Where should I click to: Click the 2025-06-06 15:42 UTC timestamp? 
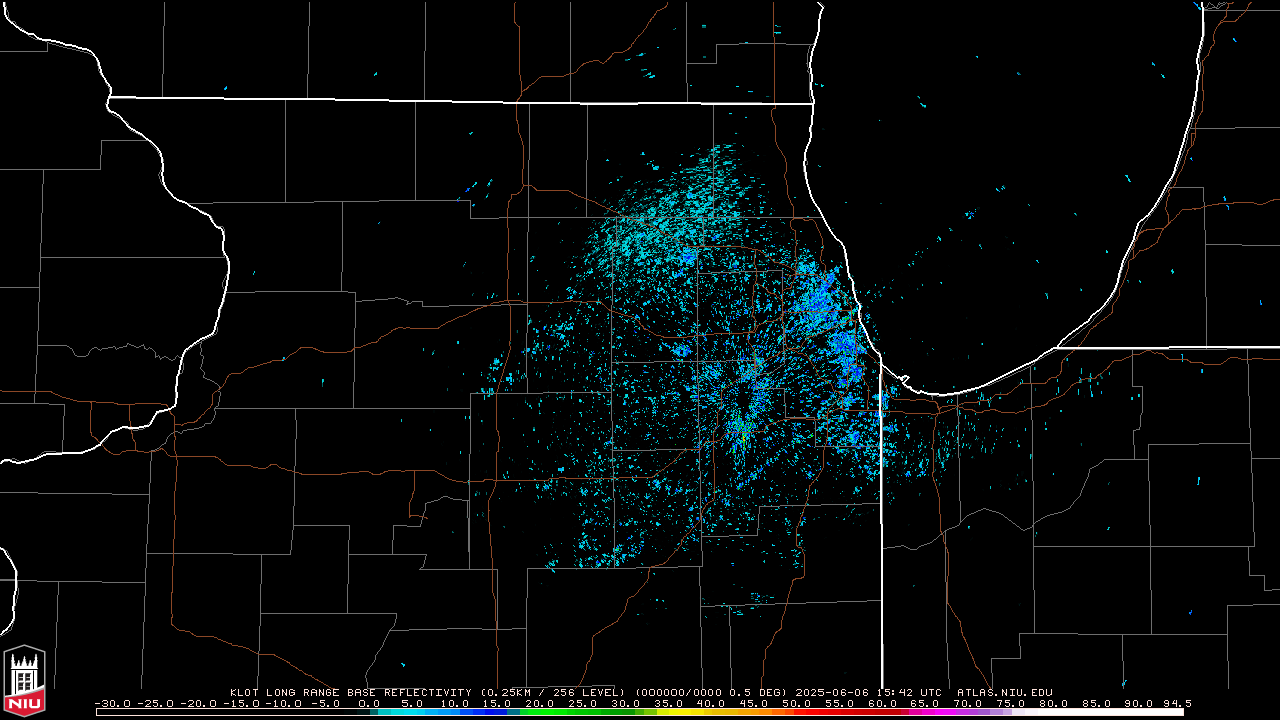click(x=869, y=692)
